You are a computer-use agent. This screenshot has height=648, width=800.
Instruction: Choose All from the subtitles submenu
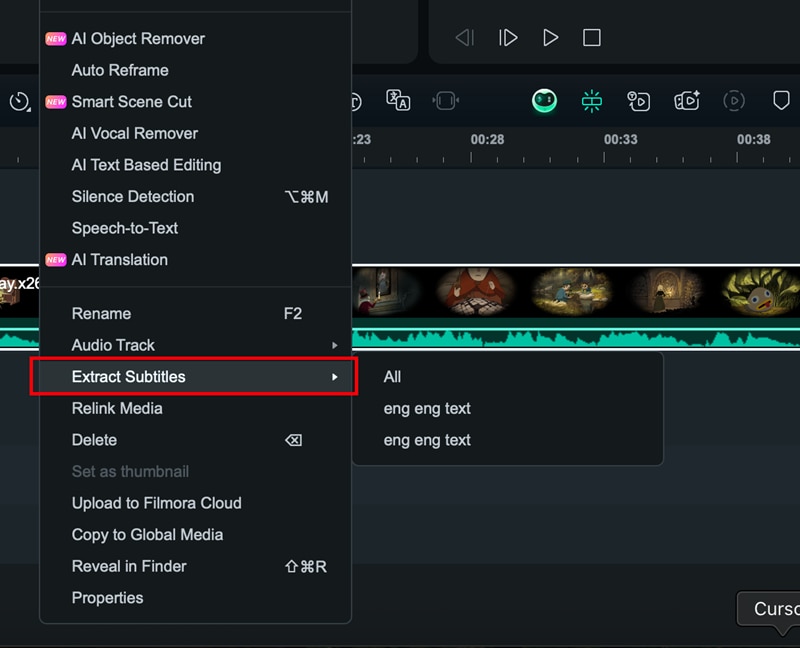[x=392, y=377]
